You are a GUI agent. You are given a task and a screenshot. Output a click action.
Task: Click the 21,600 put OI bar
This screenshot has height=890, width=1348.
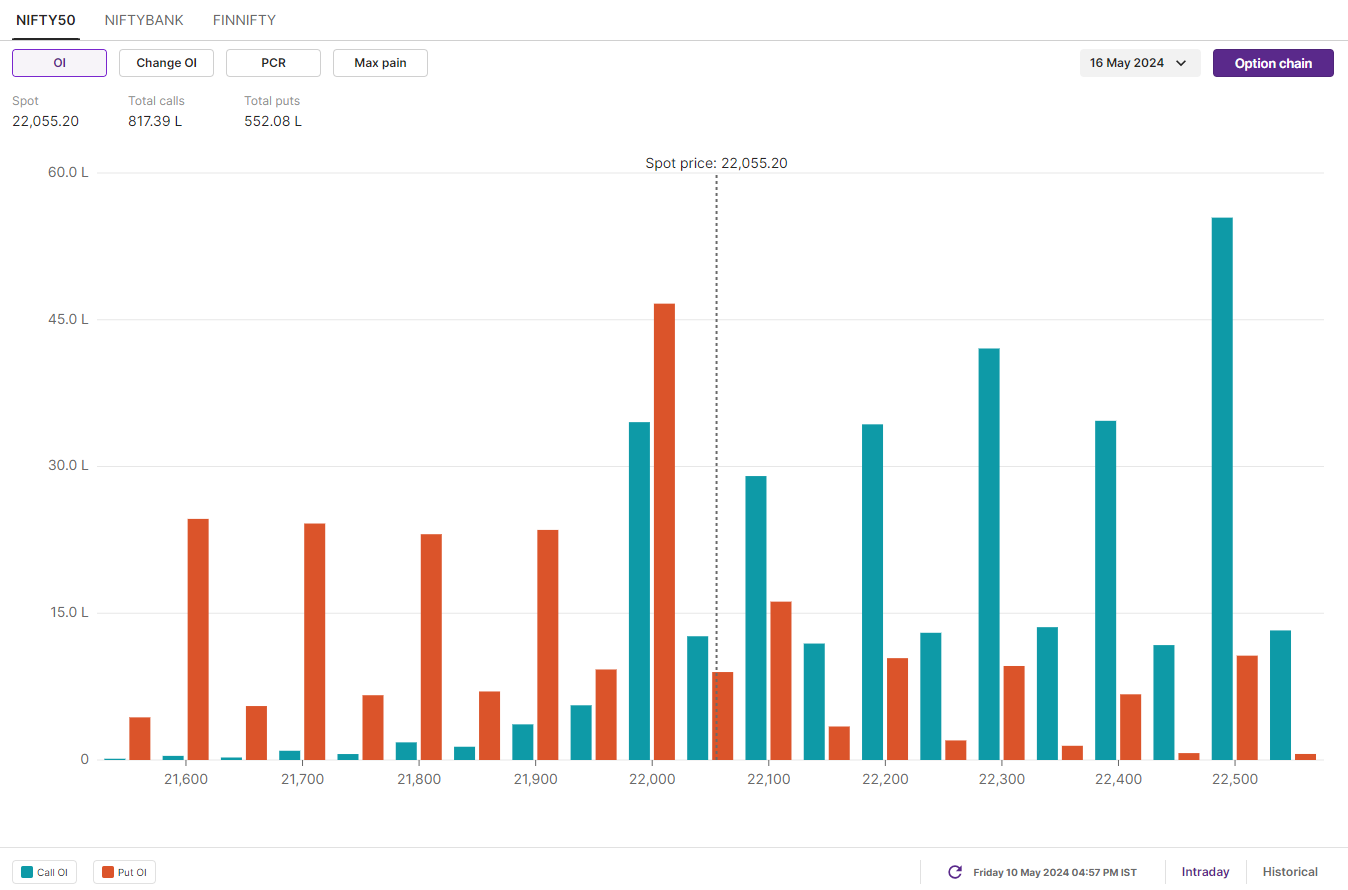[198, 639]
